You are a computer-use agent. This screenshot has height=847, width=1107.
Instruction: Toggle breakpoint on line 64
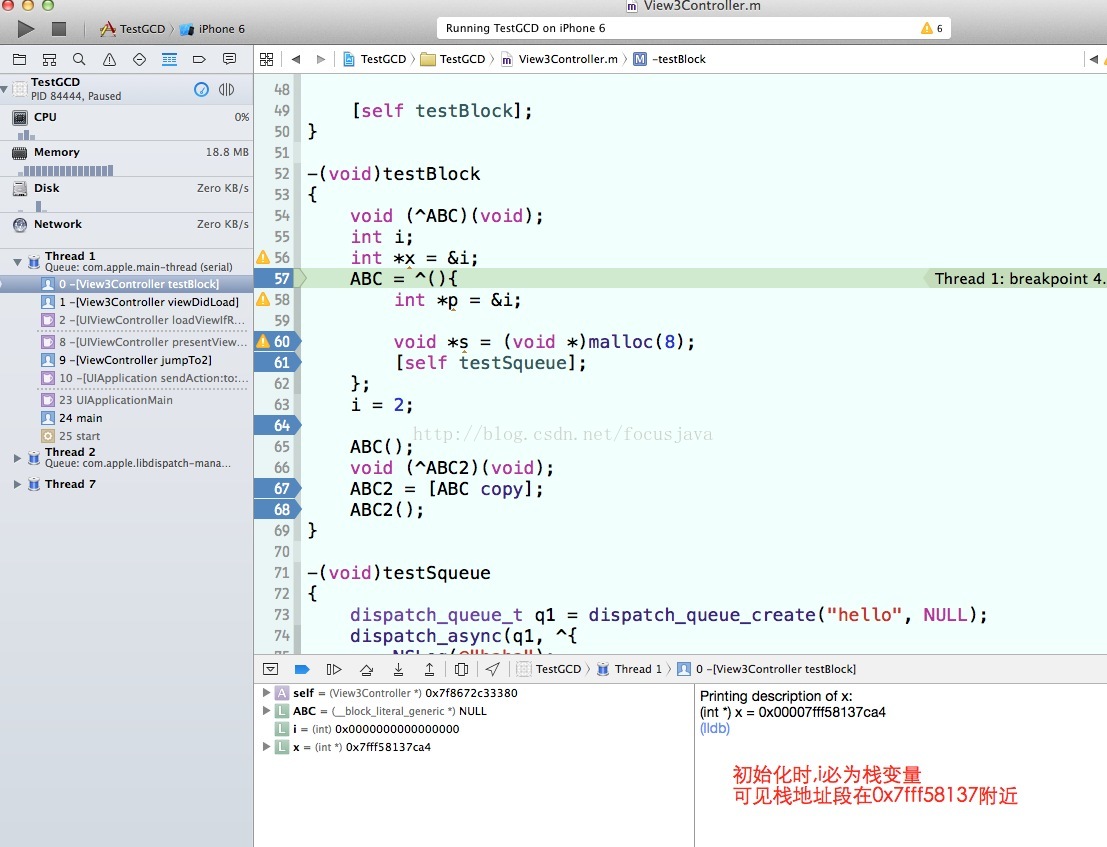[278, 426]
